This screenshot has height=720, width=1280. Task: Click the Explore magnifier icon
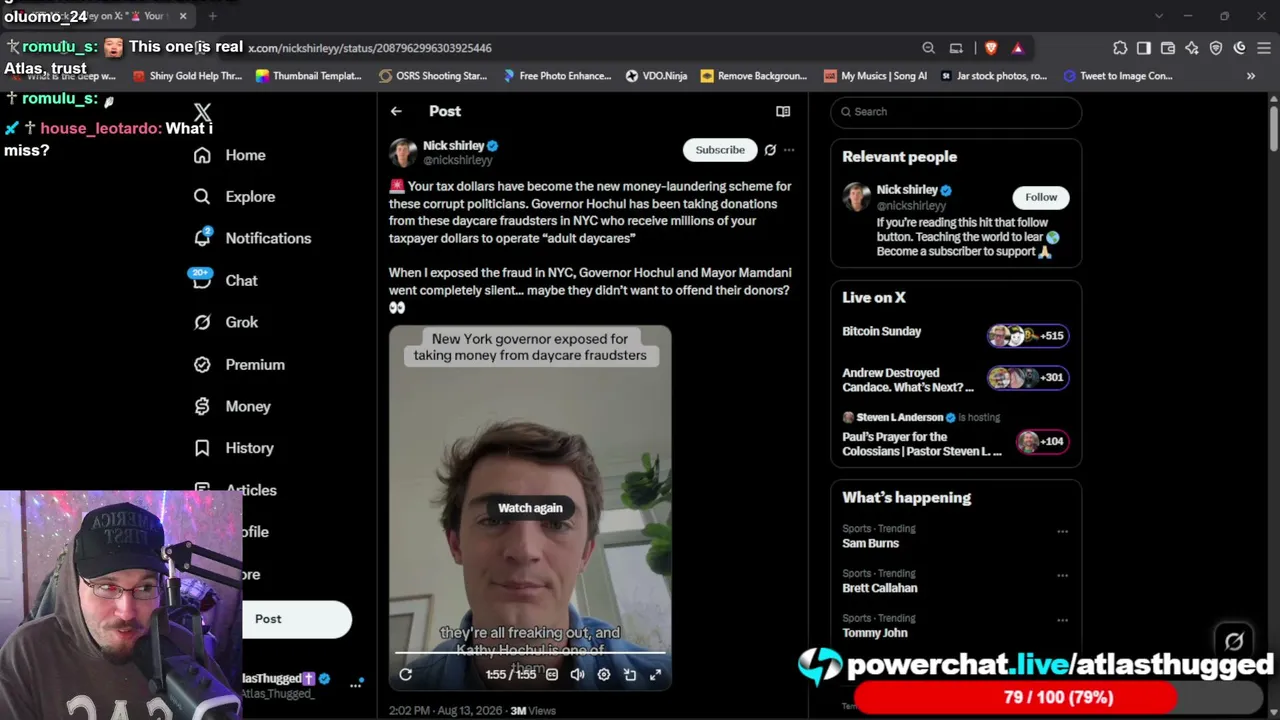202,197
